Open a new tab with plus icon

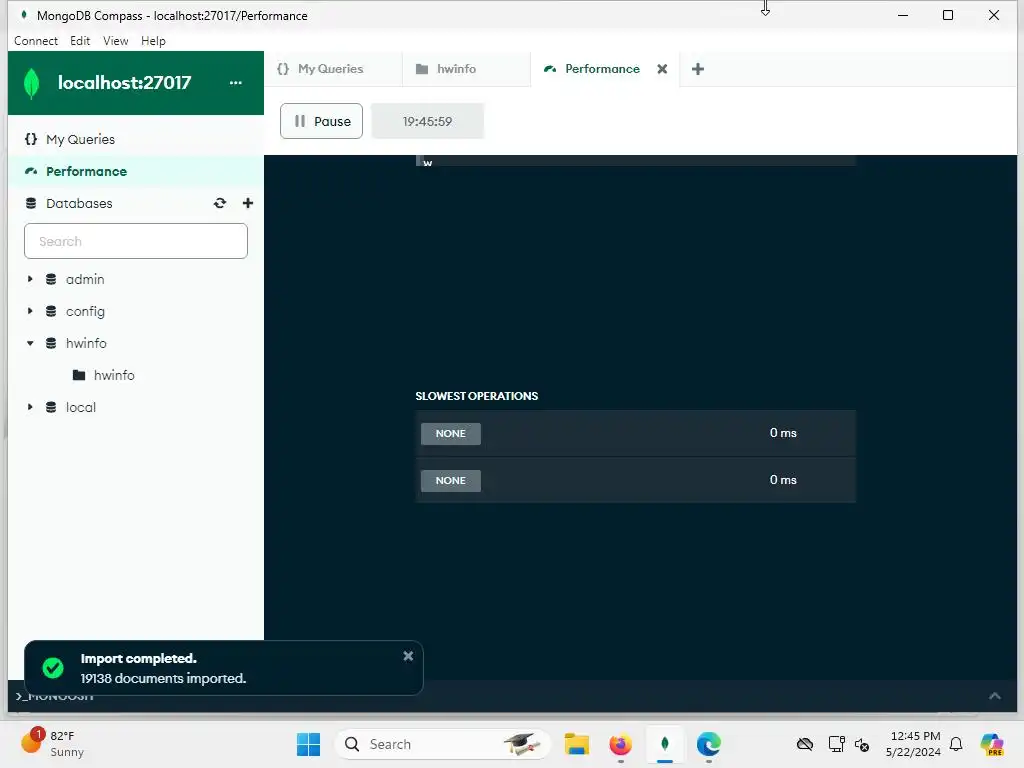click(x=697, y=69)
